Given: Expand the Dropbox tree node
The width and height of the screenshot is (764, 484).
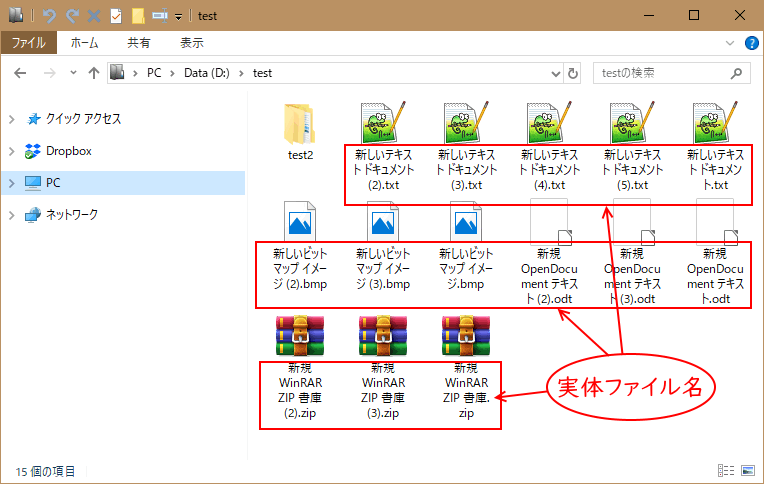Looking at the screenshot, I should [x=12, y=151].
